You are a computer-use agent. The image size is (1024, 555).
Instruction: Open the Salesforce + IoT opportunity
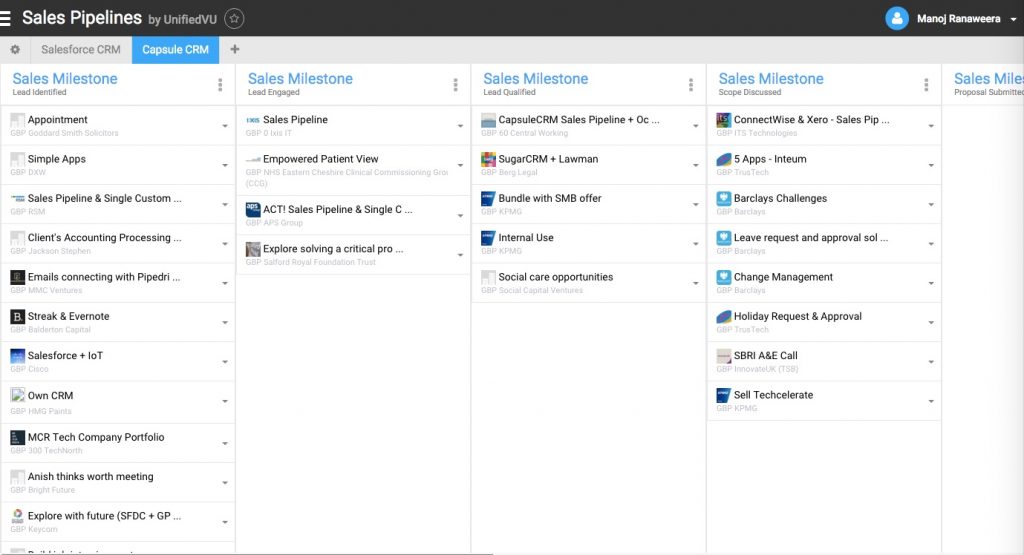point(65,356)
